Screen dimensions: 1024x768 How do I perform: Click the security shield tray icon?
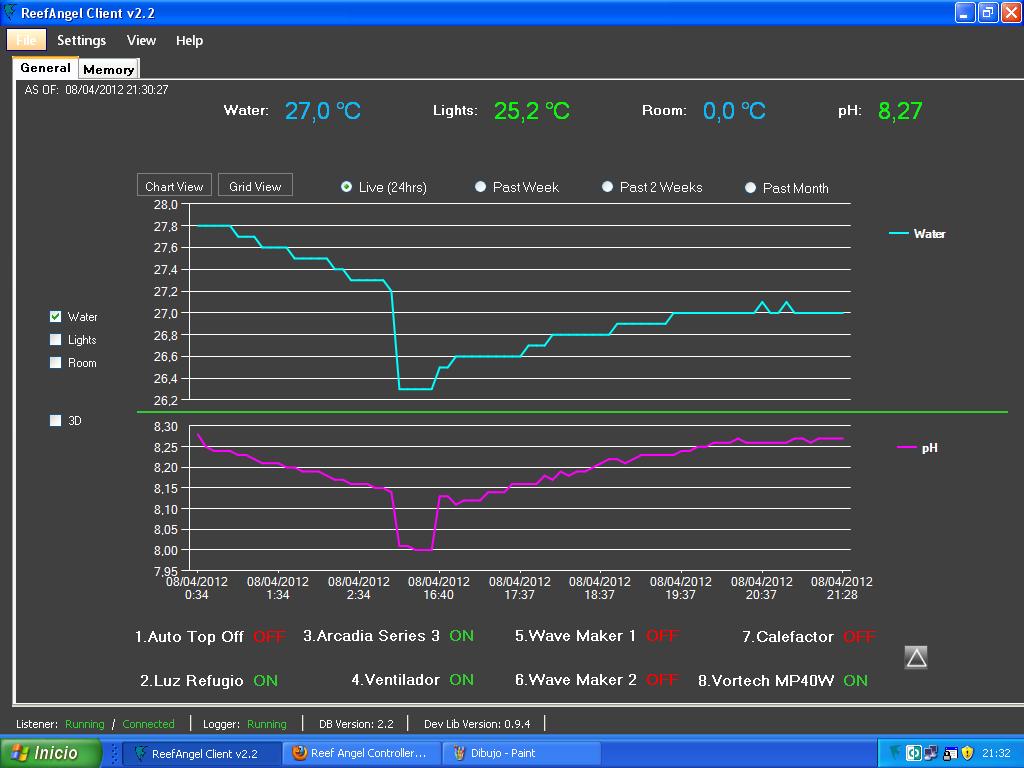[x=968, y=753]
